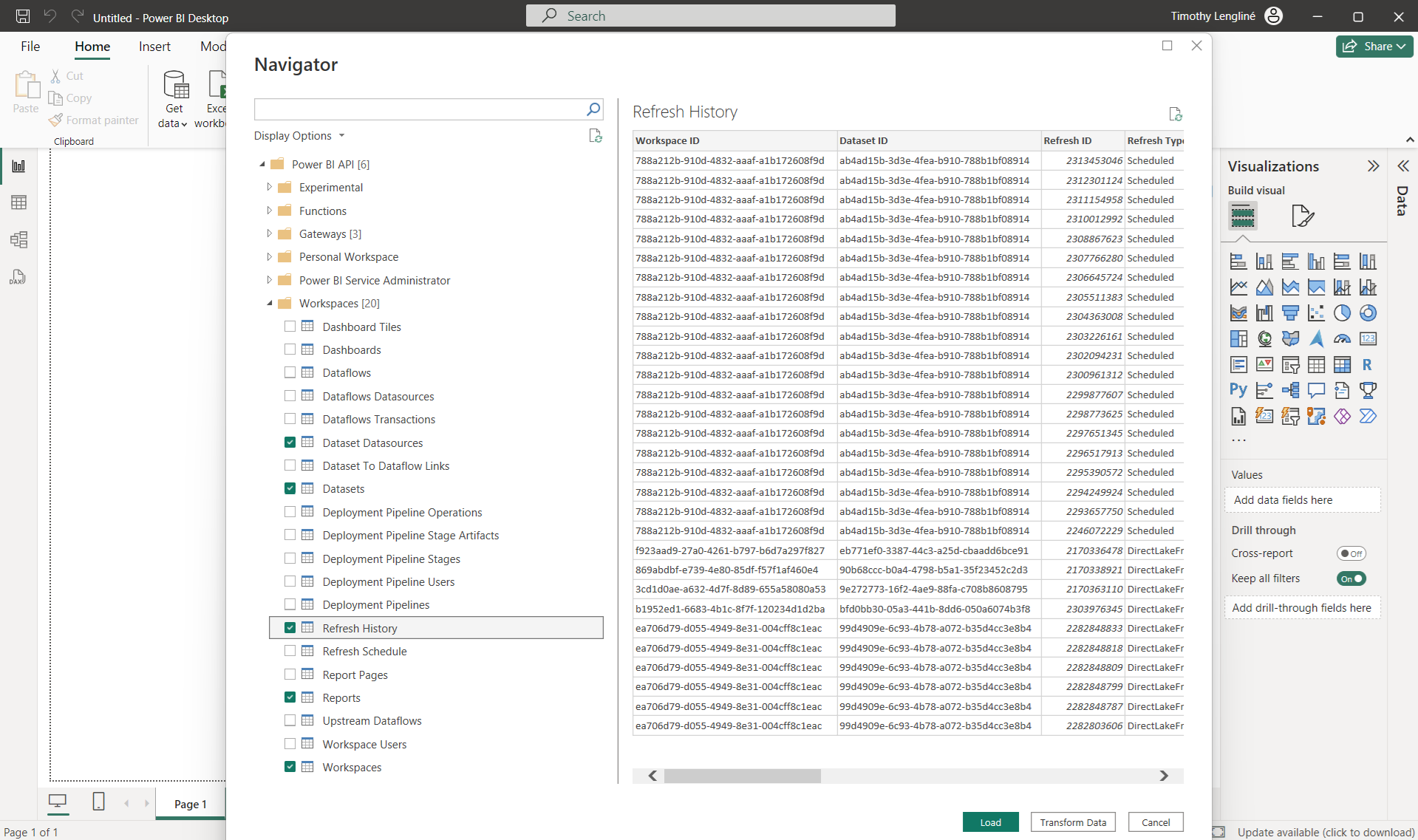This screenshot has height=840, width=1418.
Task: Turn off Keep all filters toggle
Action: pyautogui.click(x=1351, y=578)
